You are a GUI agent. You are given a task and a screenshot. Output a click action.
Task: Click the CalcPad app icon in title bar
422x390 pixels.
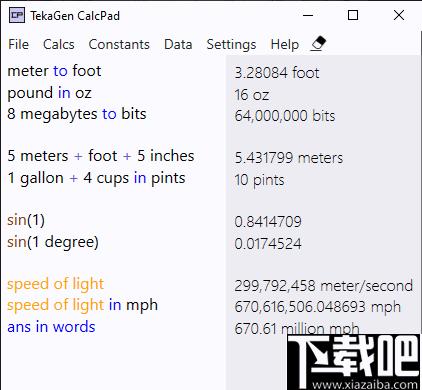point(17,15)
